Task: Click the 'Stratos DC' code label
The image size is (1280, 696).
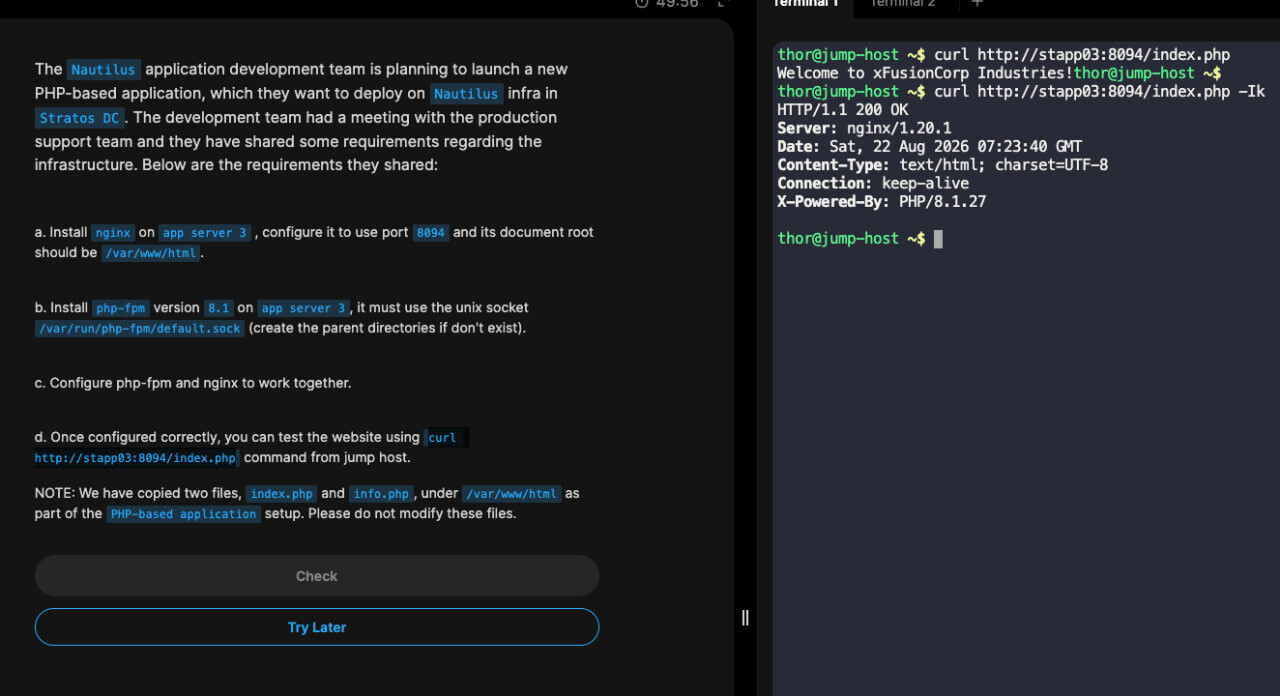Action: click(x=79, y=118)
